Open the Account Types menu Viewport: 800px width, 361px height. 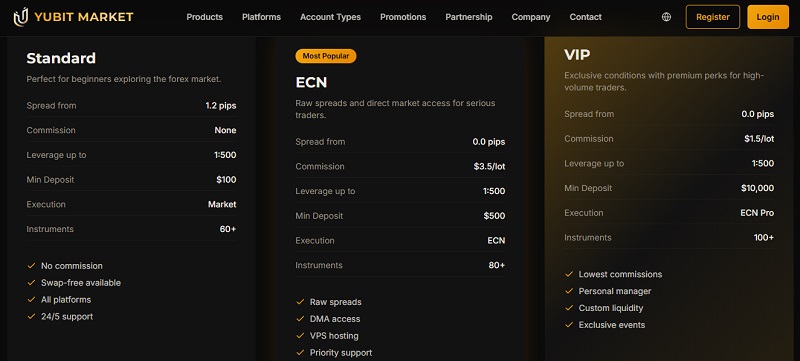coord(330,17)
